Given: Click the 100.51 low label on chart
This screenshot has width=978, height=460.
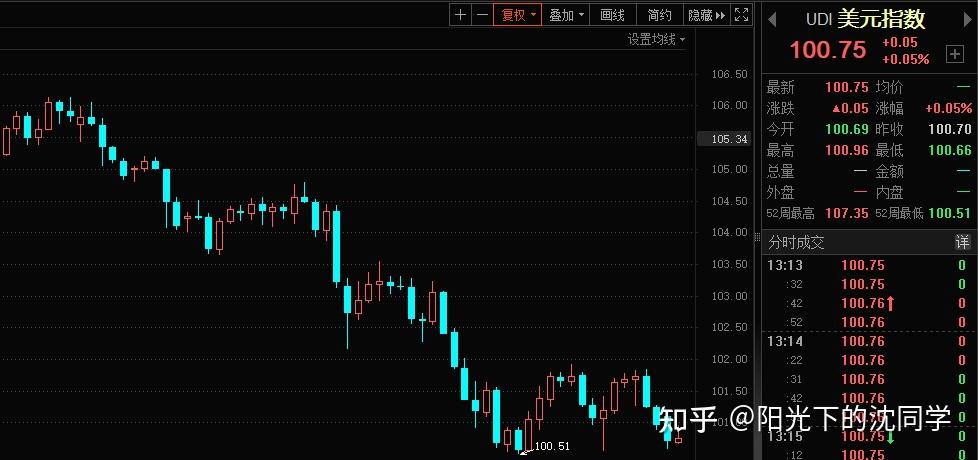Looking at the screenshot, I should pyautogui.click(x=552, y=446).
